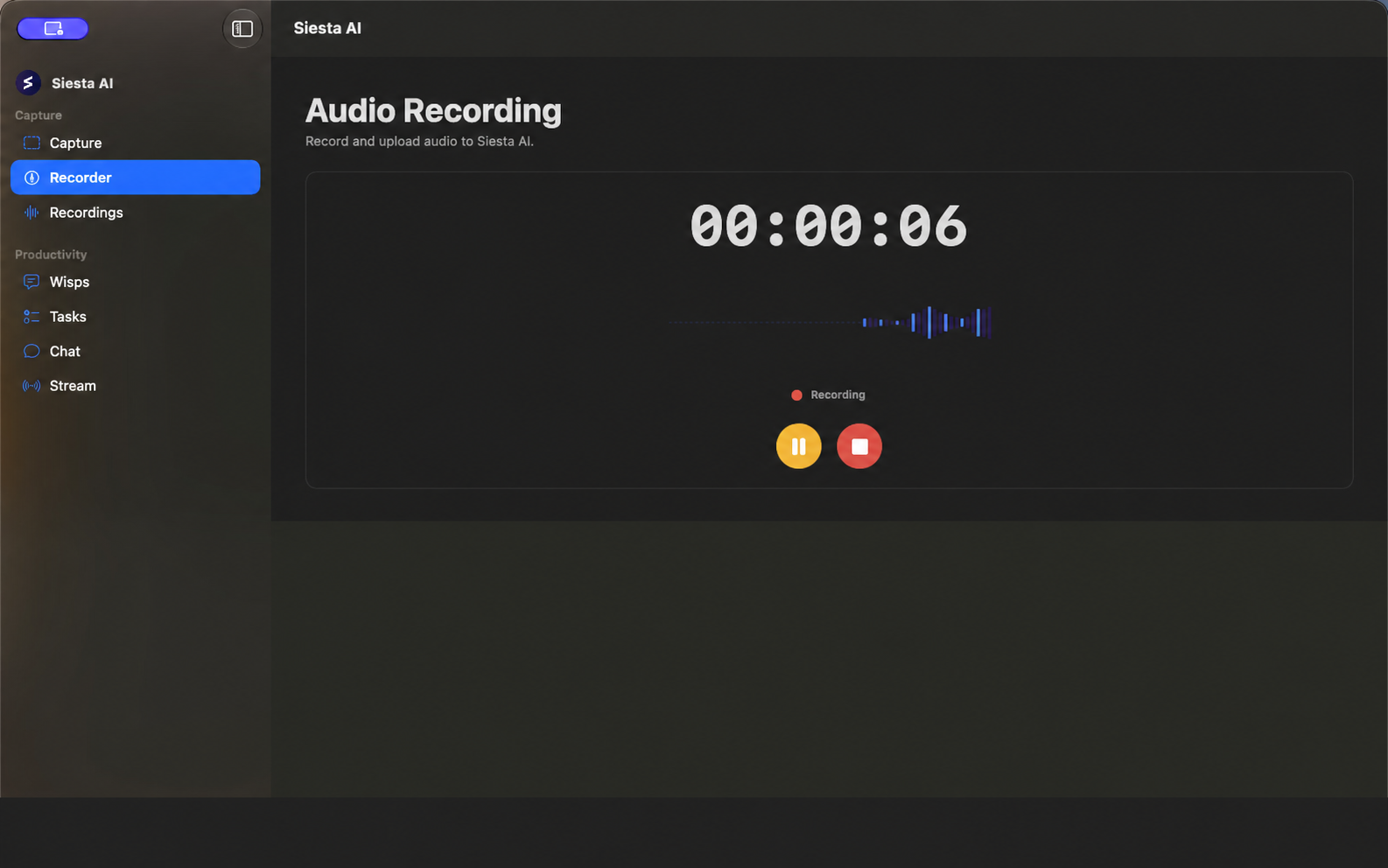
Task: Click the Productivity section label
Action: (51, 255)
